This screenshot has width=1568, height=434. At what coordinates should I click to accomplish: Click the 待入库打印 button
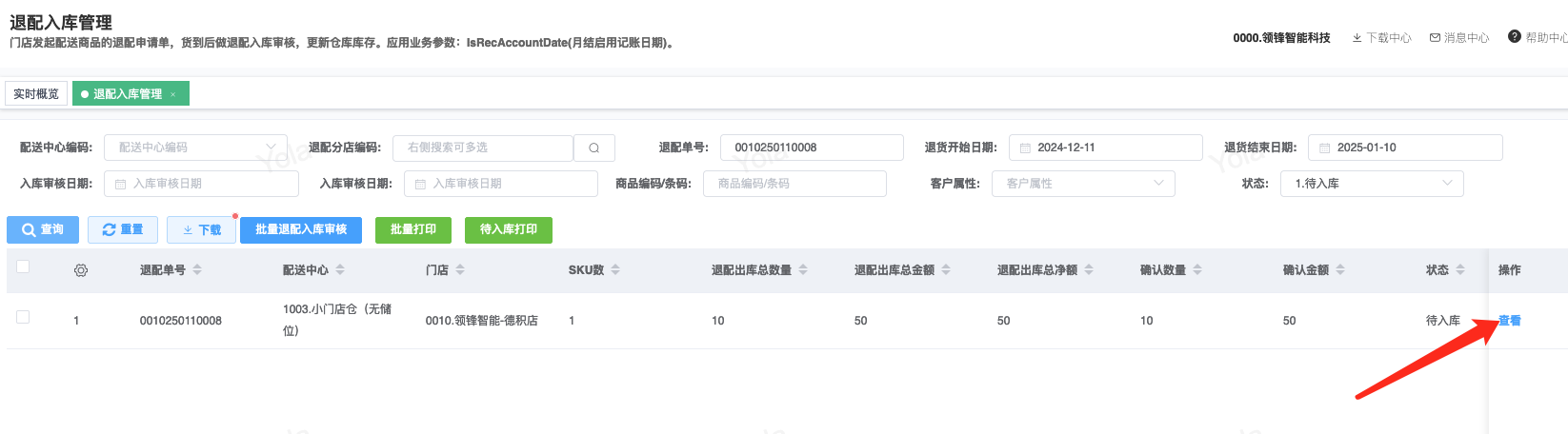[x=509, y=229]
